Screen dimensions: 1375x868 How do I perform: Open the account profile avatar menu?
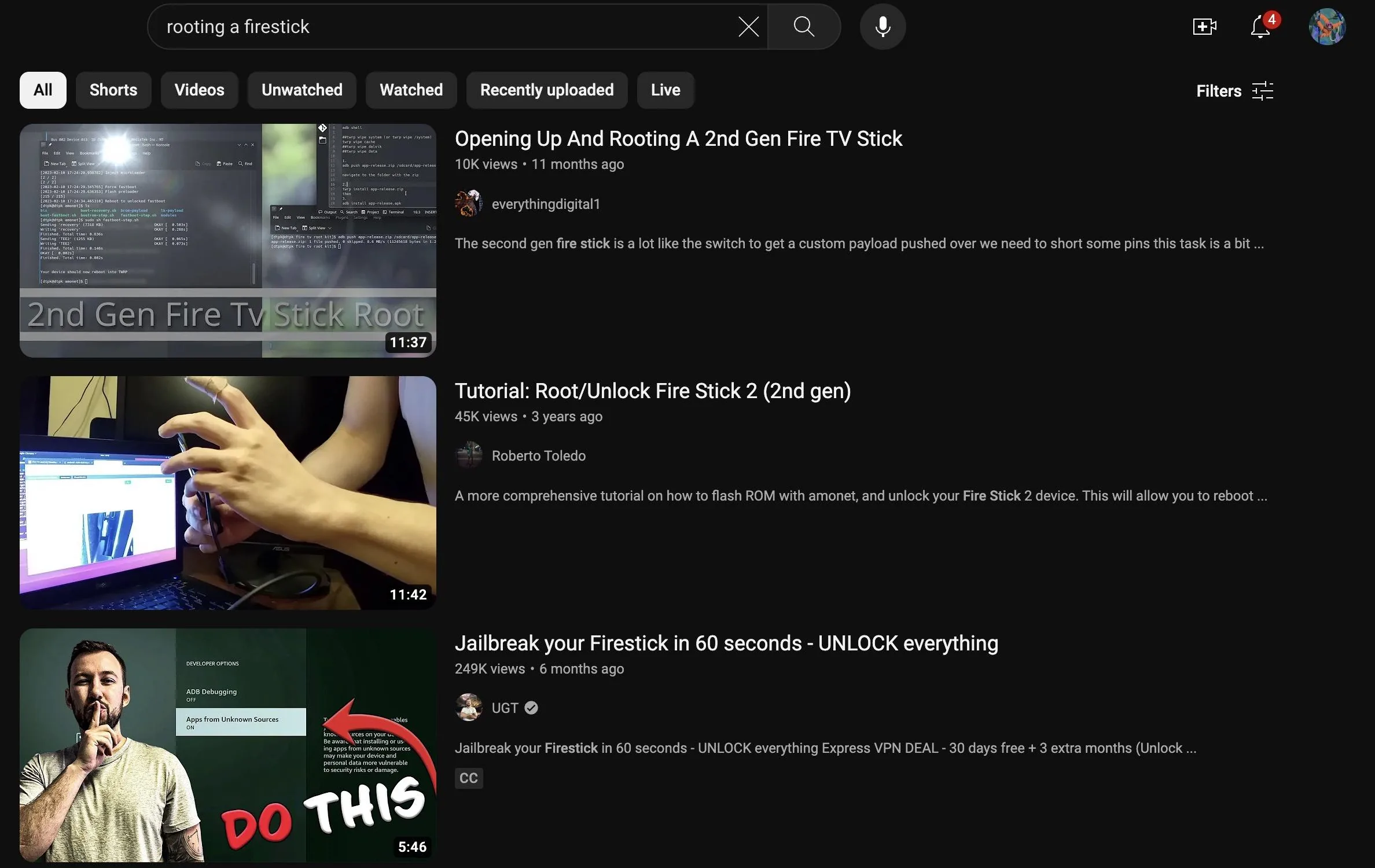[x=1327, y=27]
